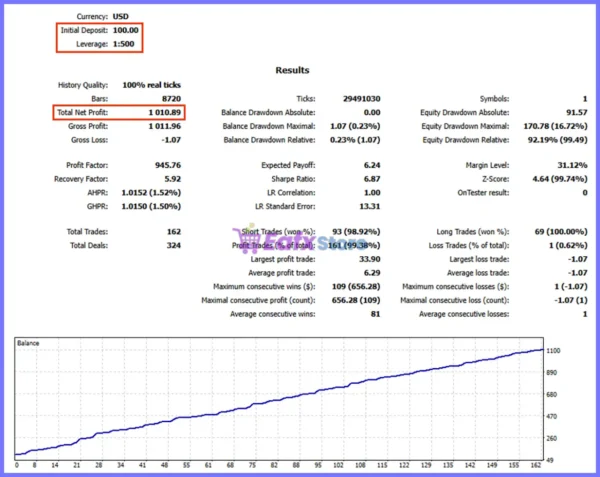The height and width of the screenshot is (477, 600).
Task: Click the Total Trades value 162
Action: coord(174,232)
